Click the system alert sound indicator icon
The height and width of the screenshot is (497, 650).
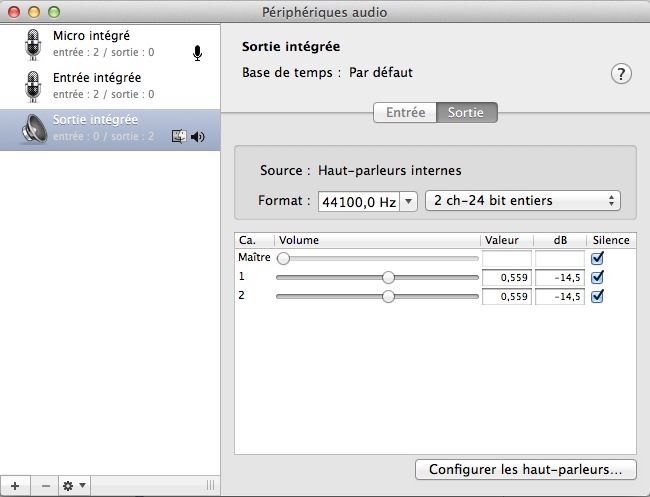pos(180,137)
